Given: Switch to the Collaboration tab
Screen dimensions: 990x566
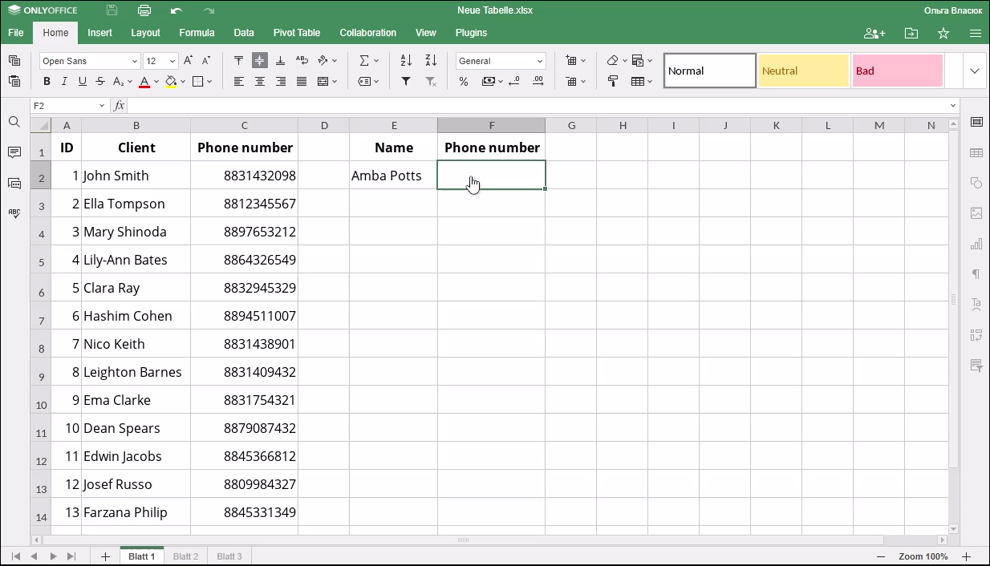Looking at the screenshot, I should (x=367, y=33).
